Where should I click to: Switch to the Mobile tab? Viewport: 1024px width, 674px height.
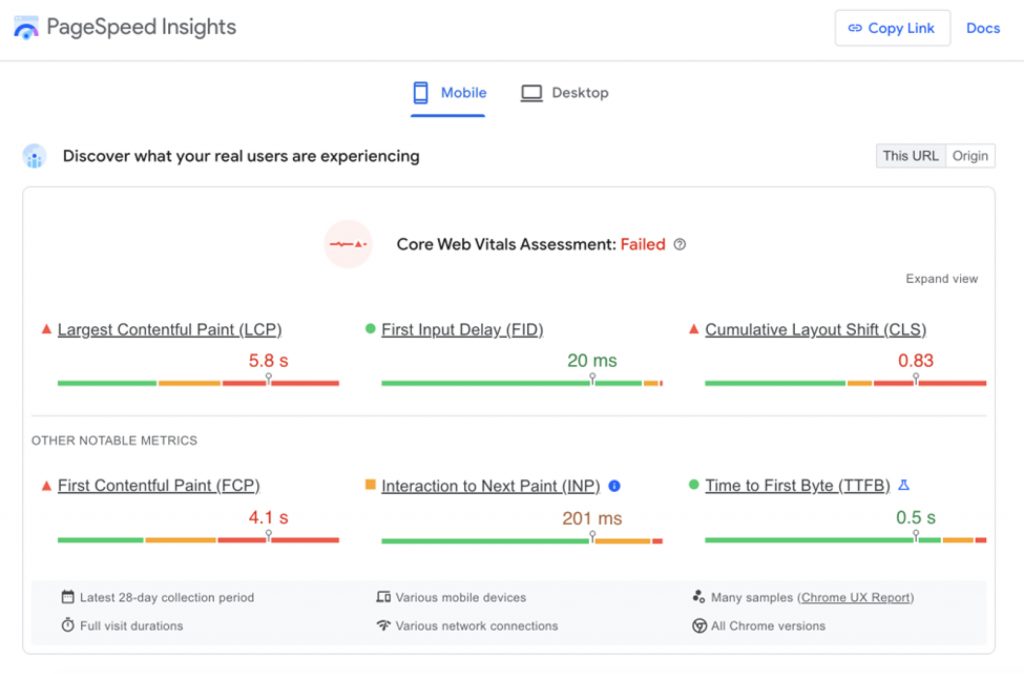coord(448,93)
